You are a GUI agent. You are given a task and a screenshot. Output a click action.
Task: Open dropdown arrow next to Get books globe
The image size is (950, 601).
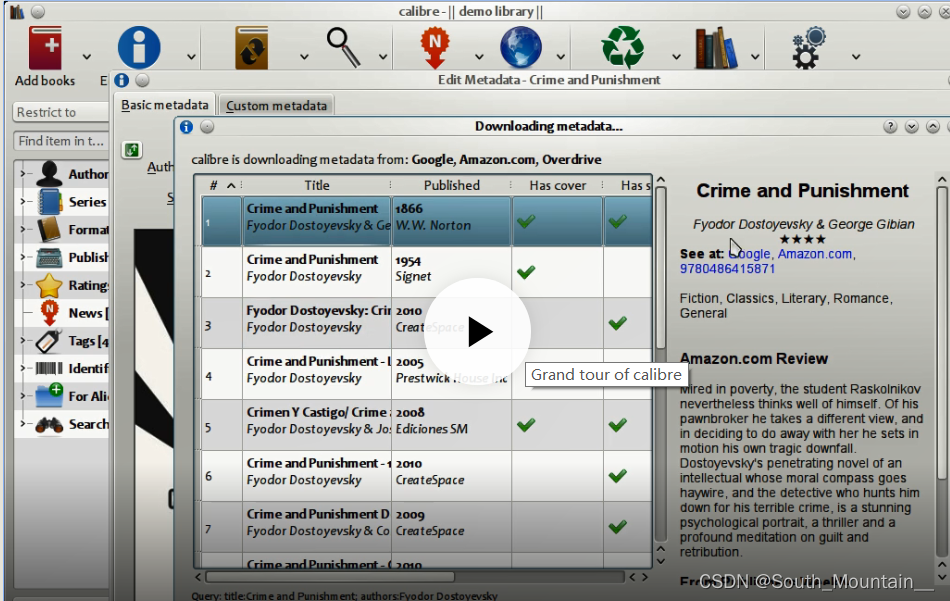[561, 57]
